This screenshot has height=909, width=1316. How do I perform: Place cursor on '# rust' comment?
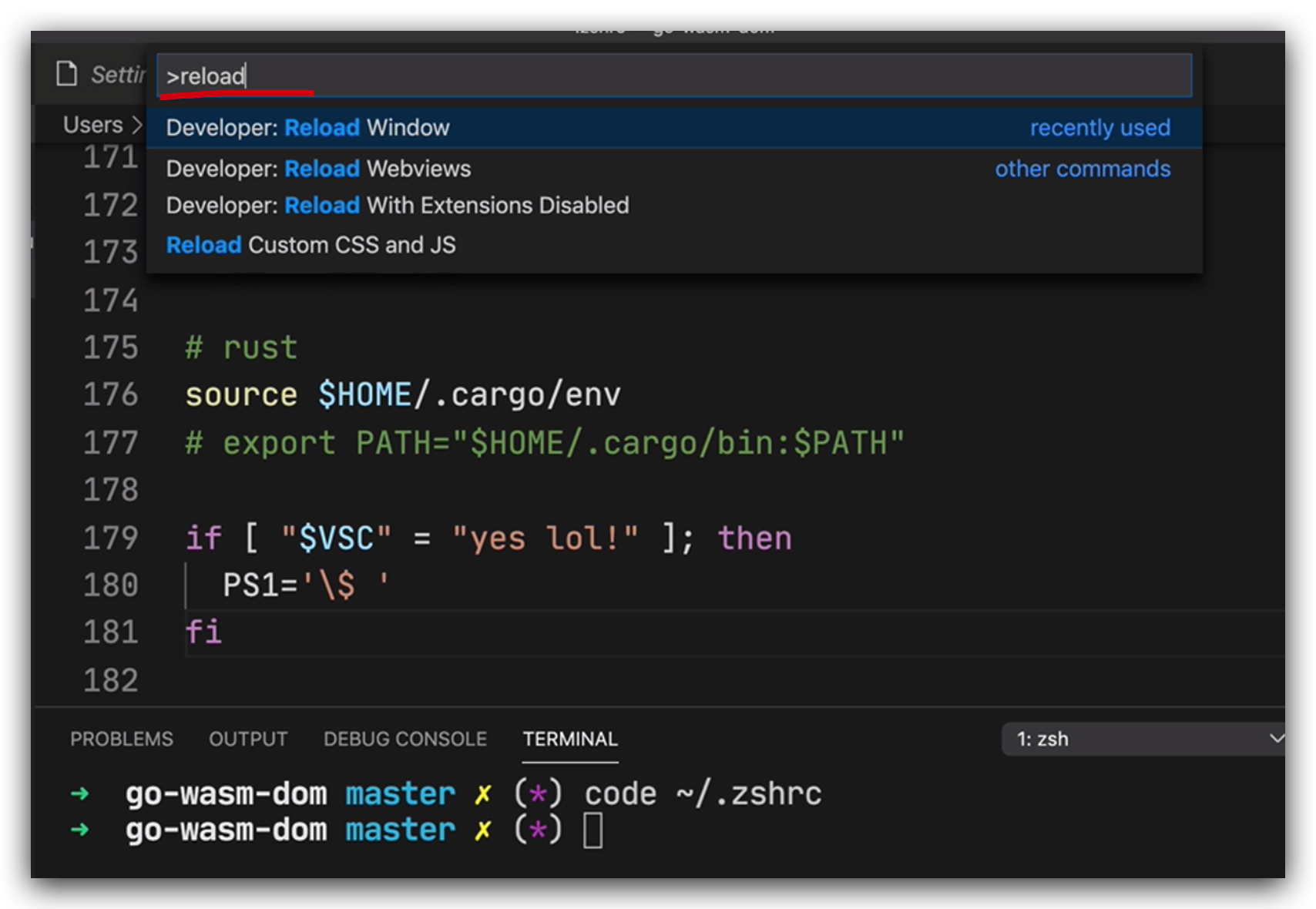click(241, 347)
